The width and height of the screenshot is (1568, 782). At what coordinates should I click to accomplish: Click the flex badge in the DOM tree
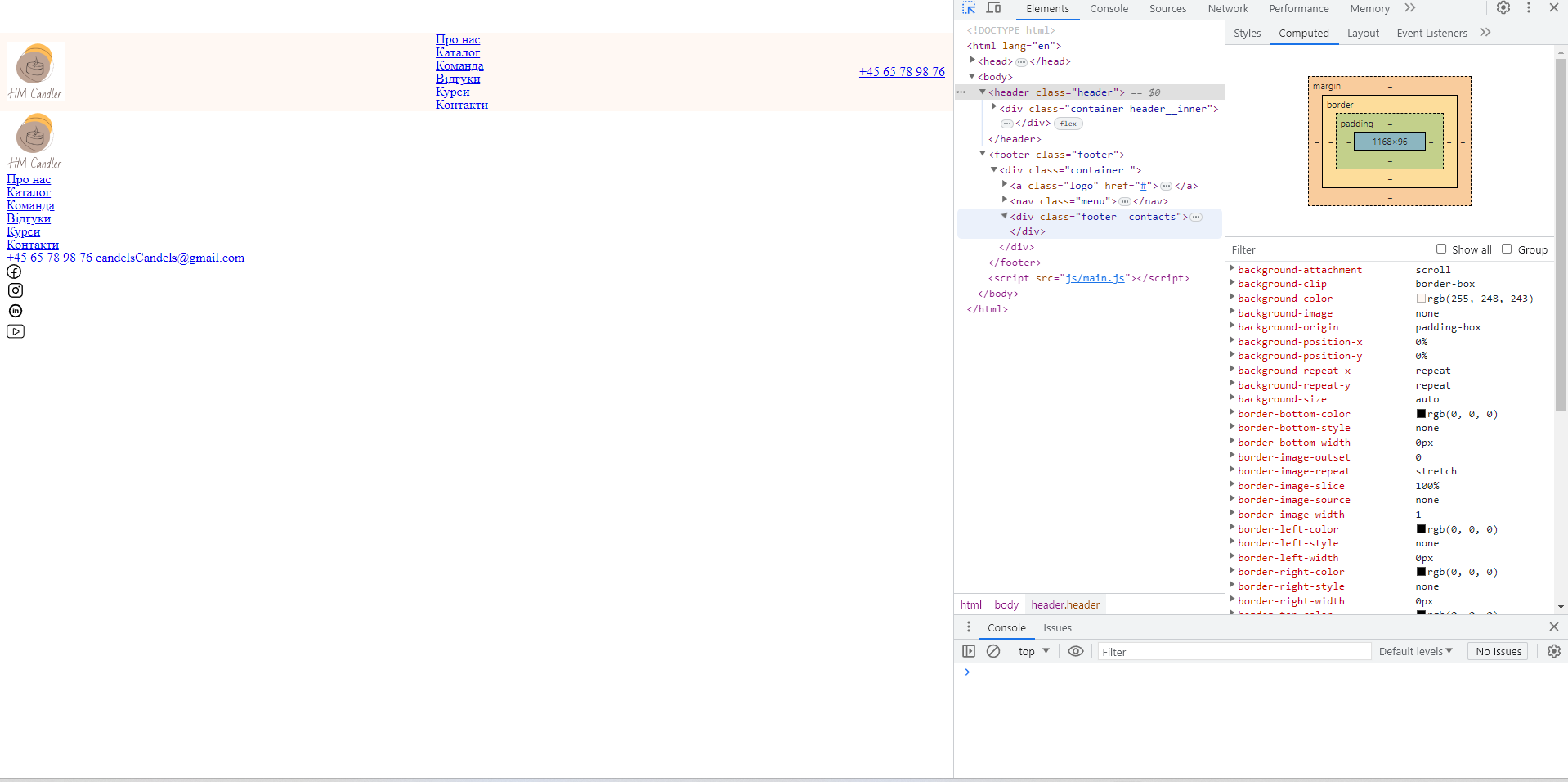[1068, 124]
